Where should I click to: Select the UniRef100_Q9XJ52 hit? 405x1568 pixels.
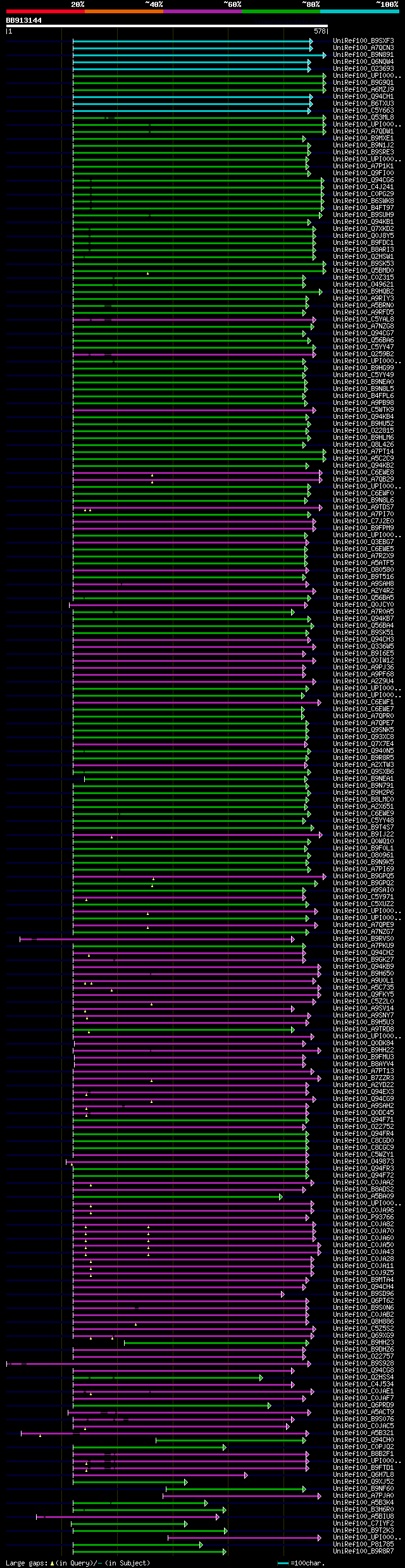[363, 1482]
